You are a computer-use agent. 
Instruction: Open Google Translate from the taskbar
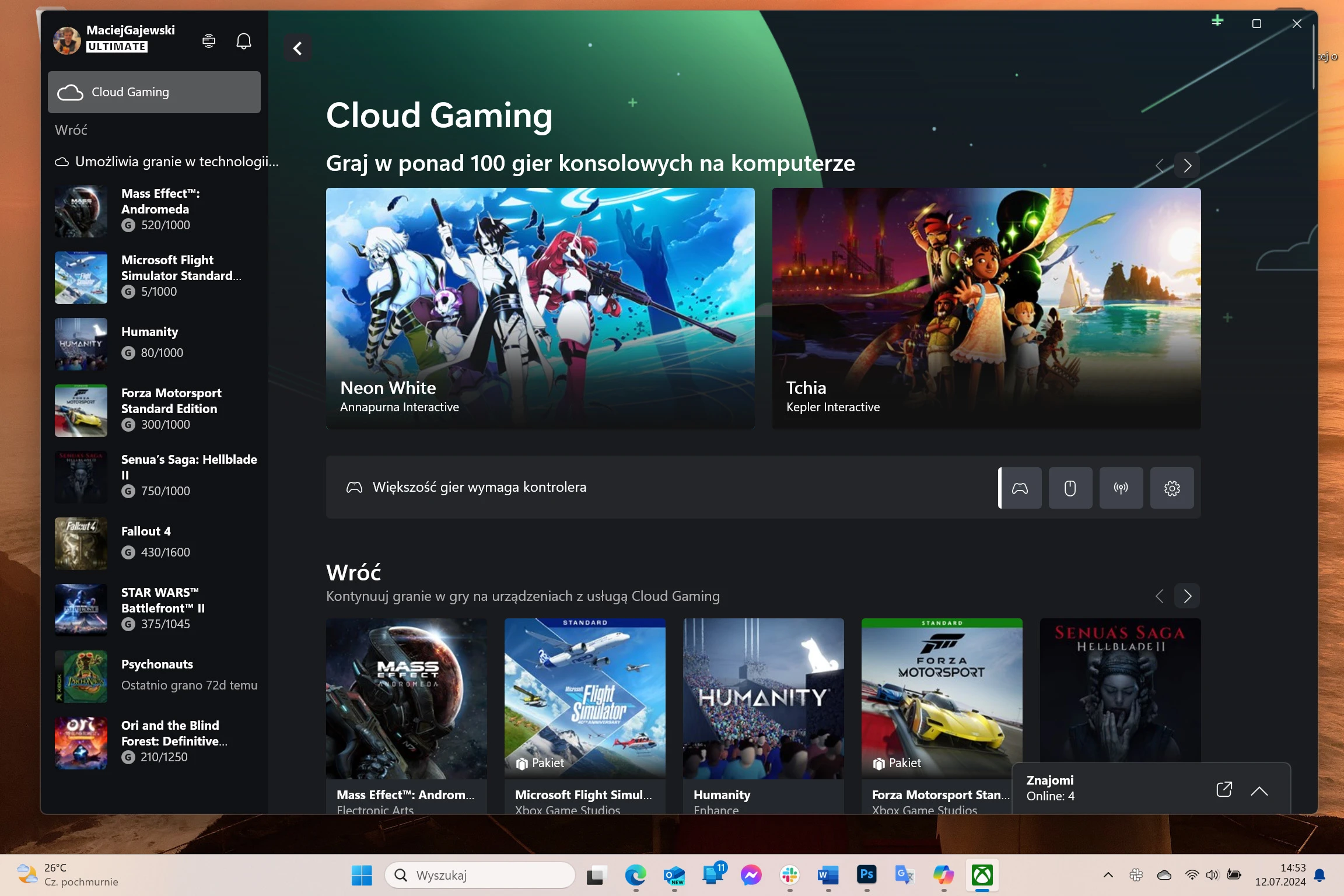tap(905, 875)
